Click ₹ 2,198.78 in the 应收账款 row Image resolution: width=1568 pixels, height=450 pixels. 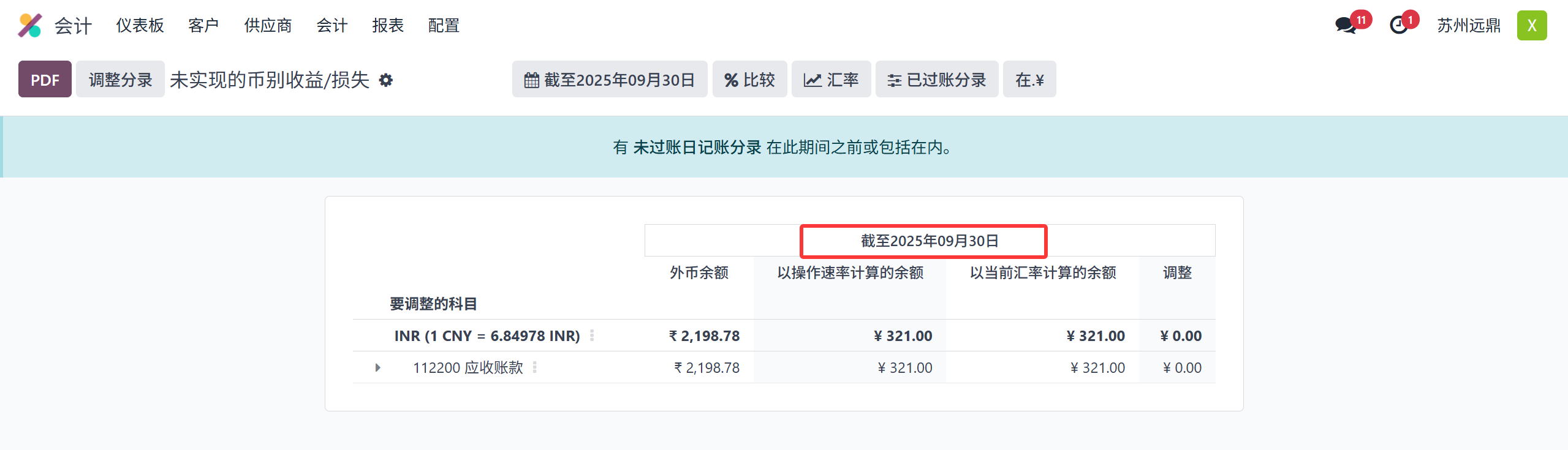click(x=706, y=367)
